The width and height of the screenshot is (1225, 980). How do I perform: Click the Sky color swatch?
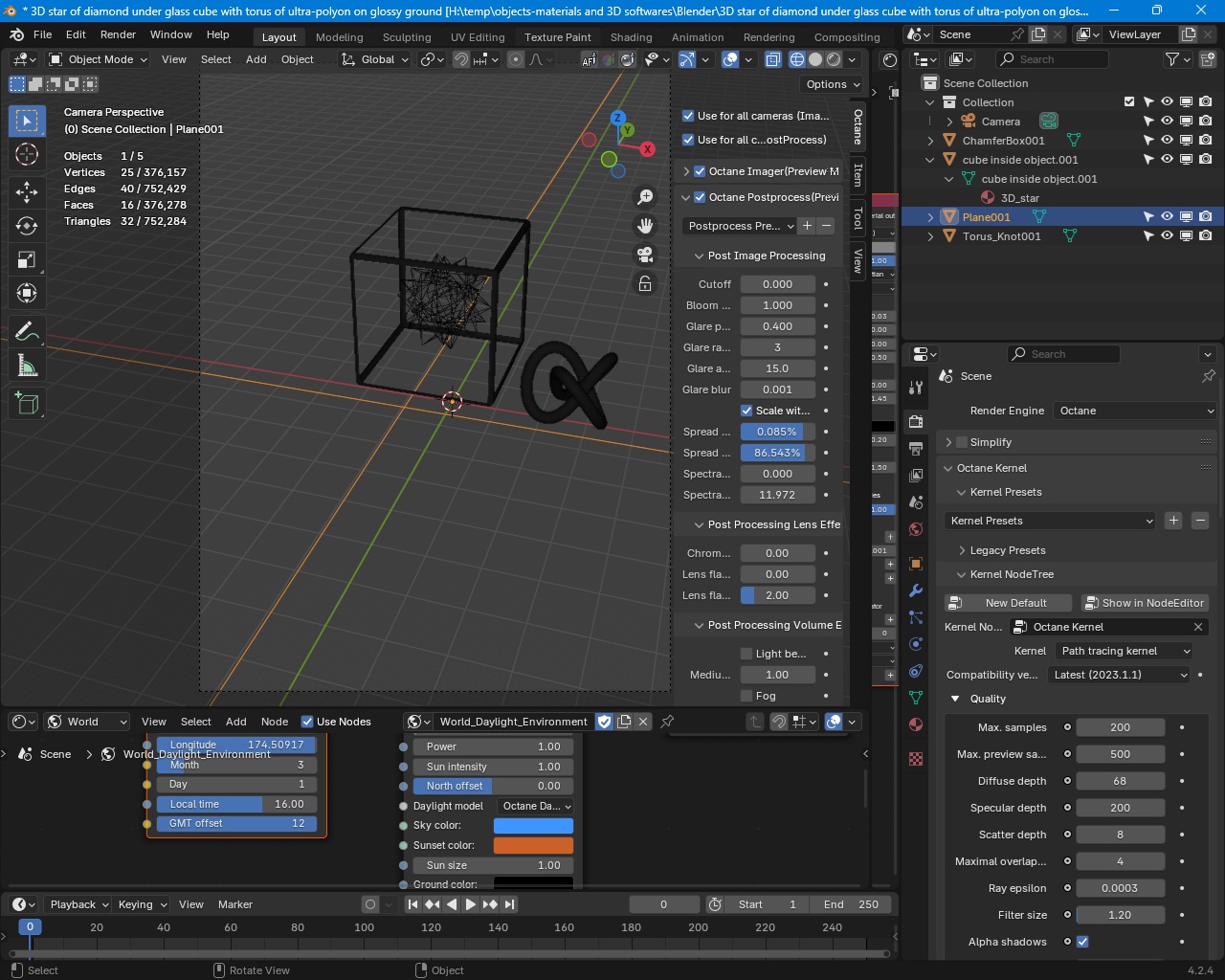pyautogui.click(x=533, y=826)
